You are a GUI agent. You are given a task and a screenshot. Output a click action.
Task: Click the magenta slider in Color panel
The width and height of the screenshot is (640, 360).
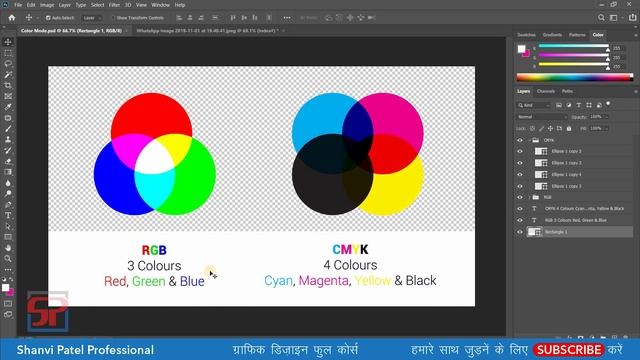tap(573, 55)
